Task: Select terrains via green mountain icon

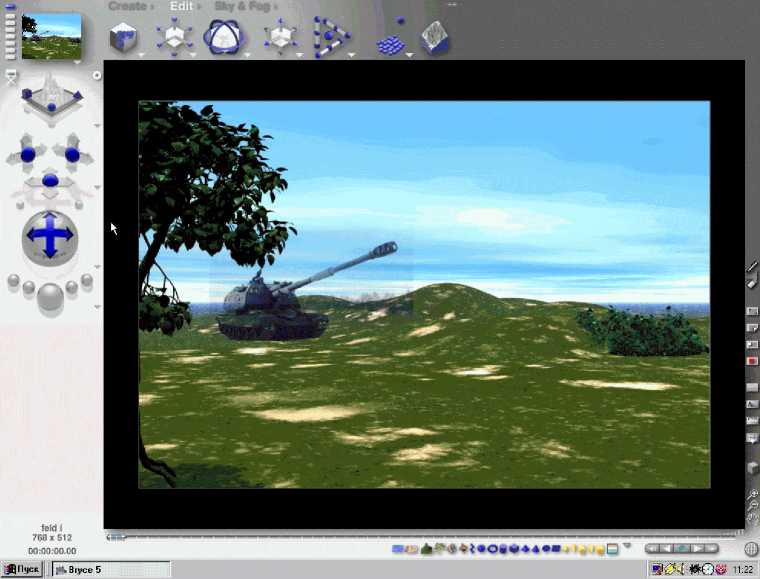Action: coord(427,549)
